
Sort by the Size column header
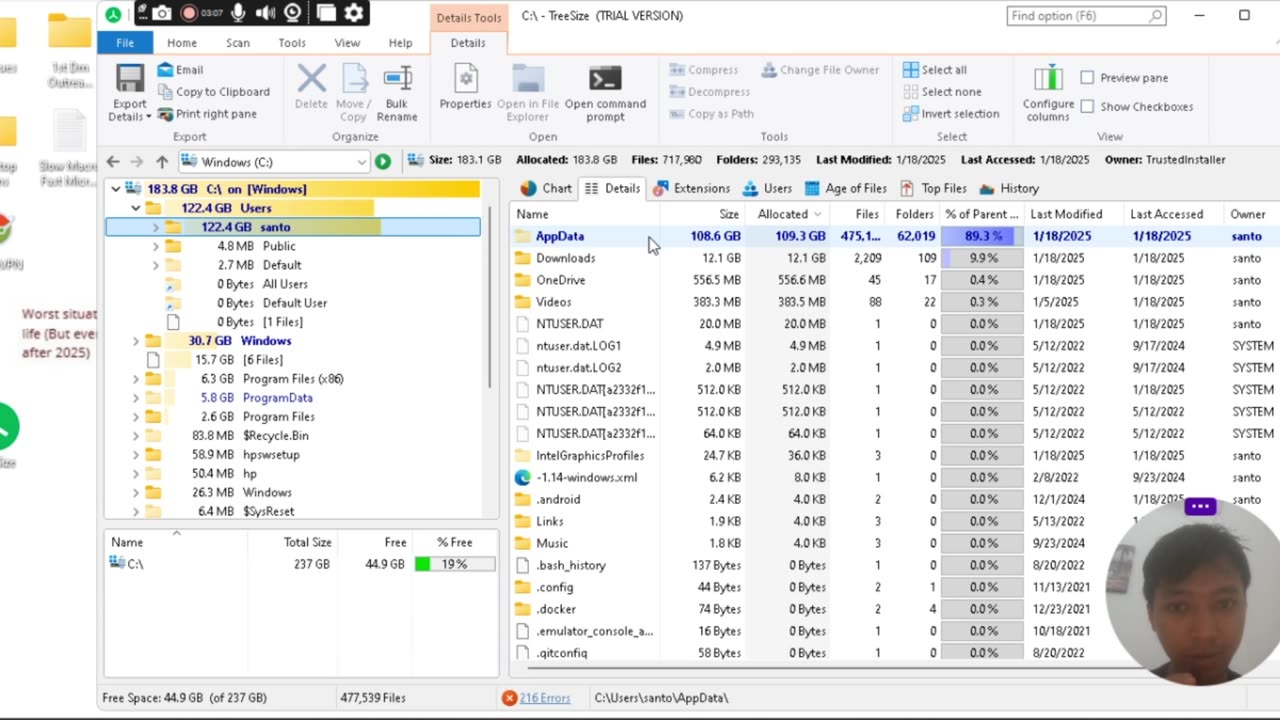[x=704, y=214]
